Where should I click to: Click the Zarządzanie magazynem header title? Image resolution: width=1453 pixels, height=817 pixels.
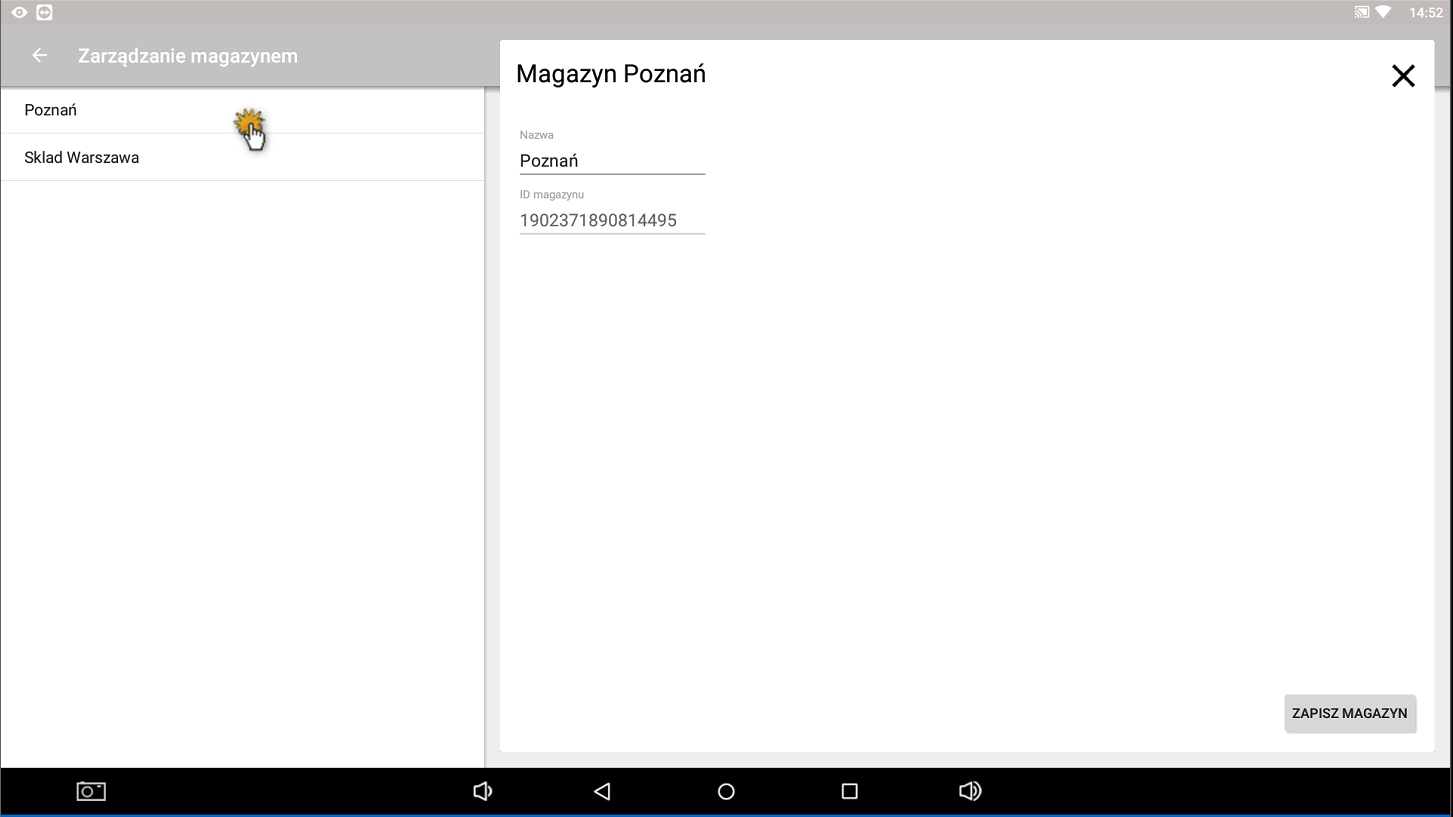[188, 56]
